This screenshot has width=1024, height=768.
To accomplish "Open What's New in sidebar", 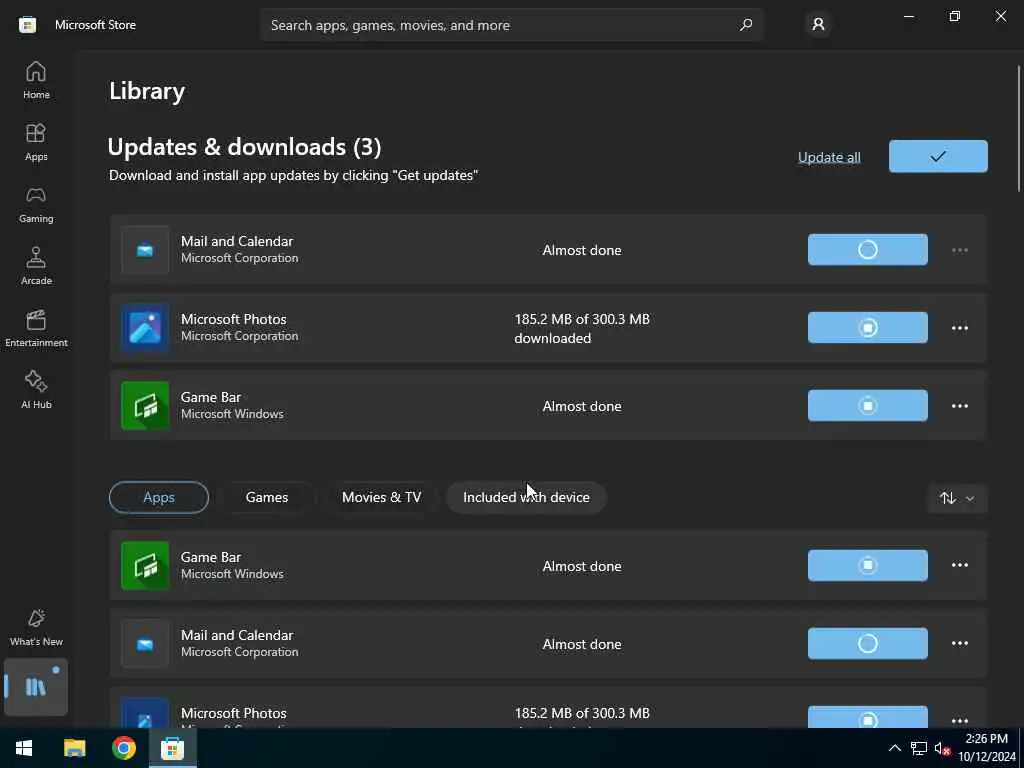I will tap(36, 627).
